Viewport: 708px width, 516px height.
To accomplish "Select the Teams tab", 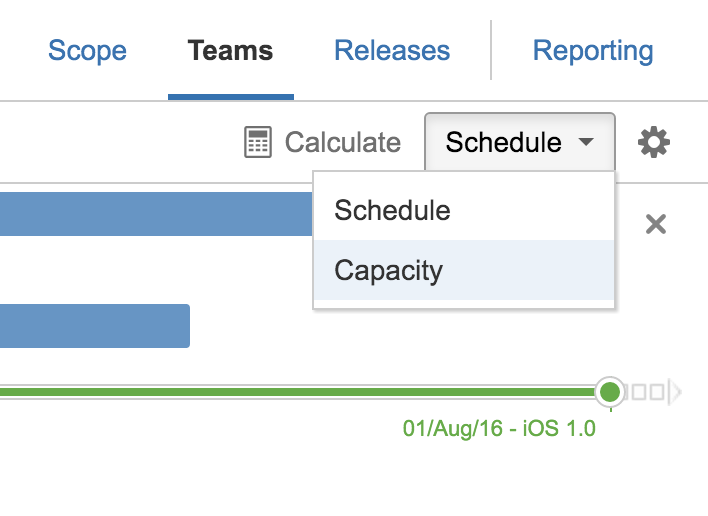I will pos(230,50).
